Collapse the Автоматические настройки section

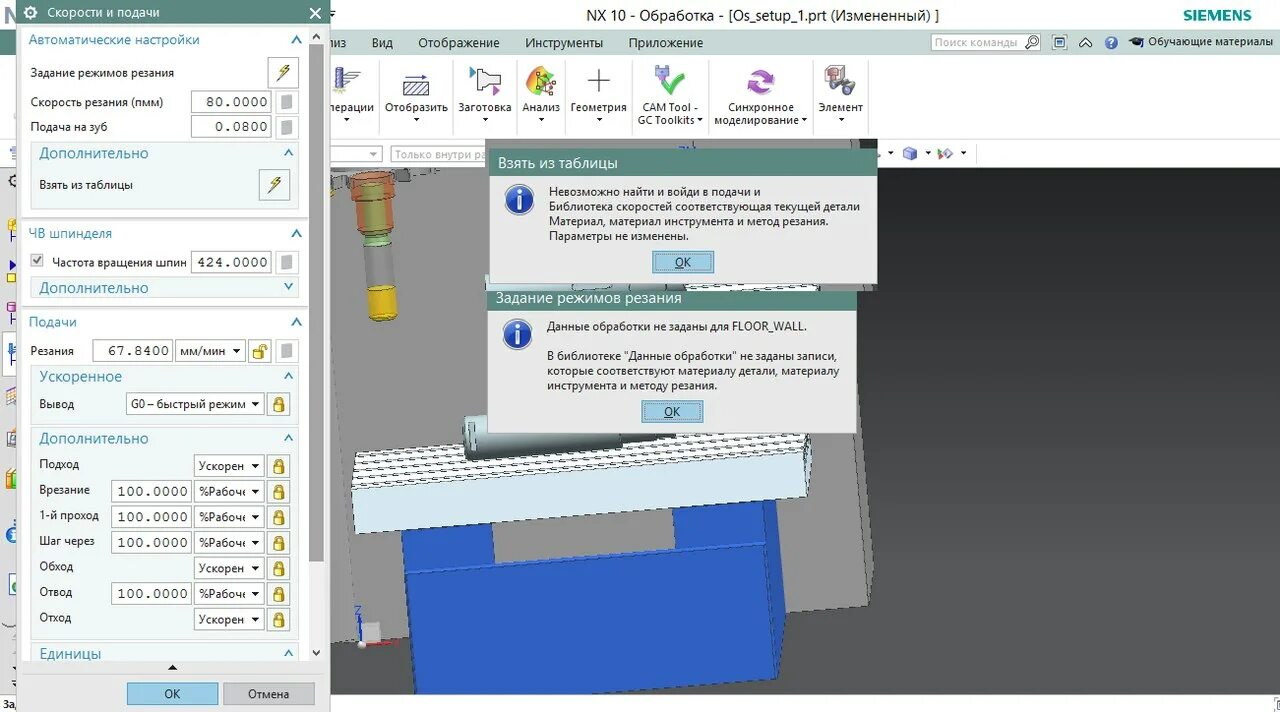pos(296,40)
